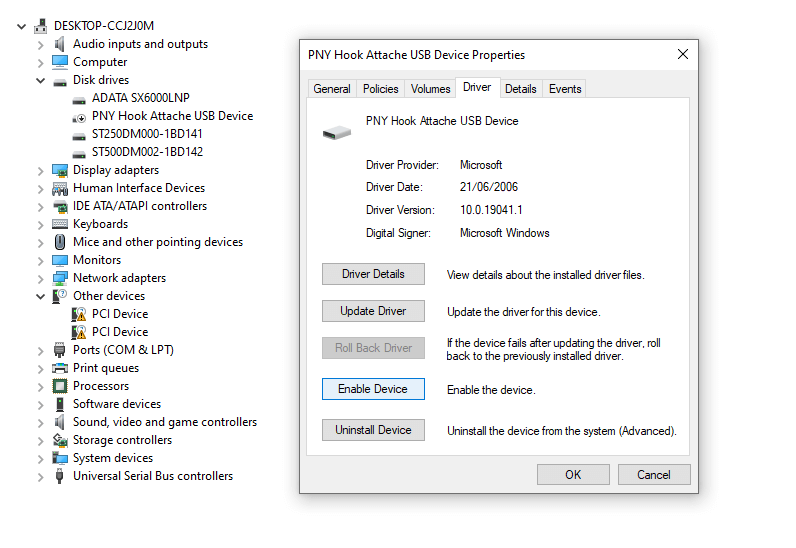Expand Universal Serial Bus controllers

(x=41, y=477)
